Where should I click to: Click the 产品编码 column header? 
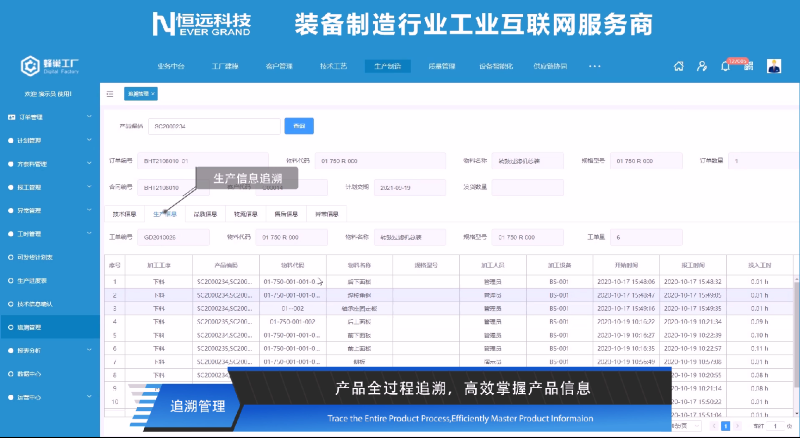click(226, 265)
